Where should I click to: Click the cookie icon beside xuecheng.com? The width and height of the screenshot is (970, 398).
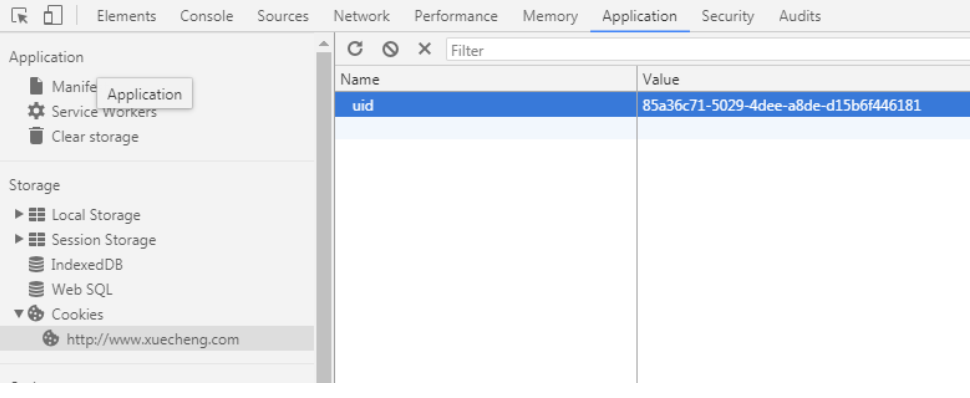pyautogui.click(x=51, y=339)
